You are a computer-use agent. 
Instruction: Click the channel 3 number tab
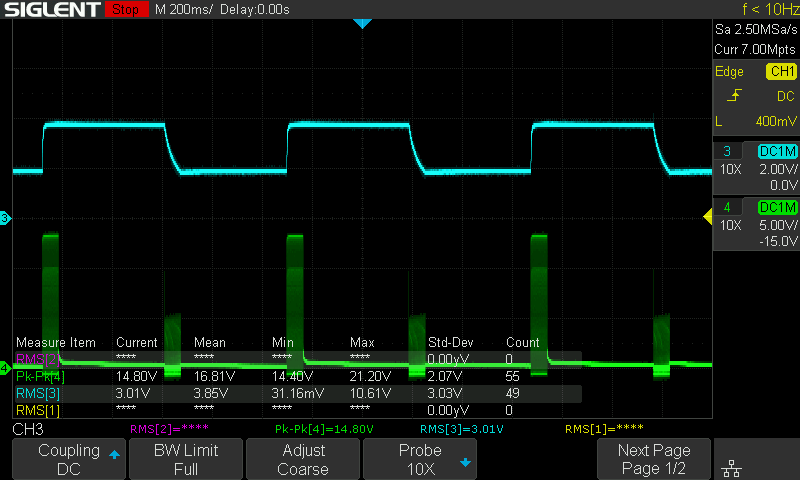click(x=727, y=151)
